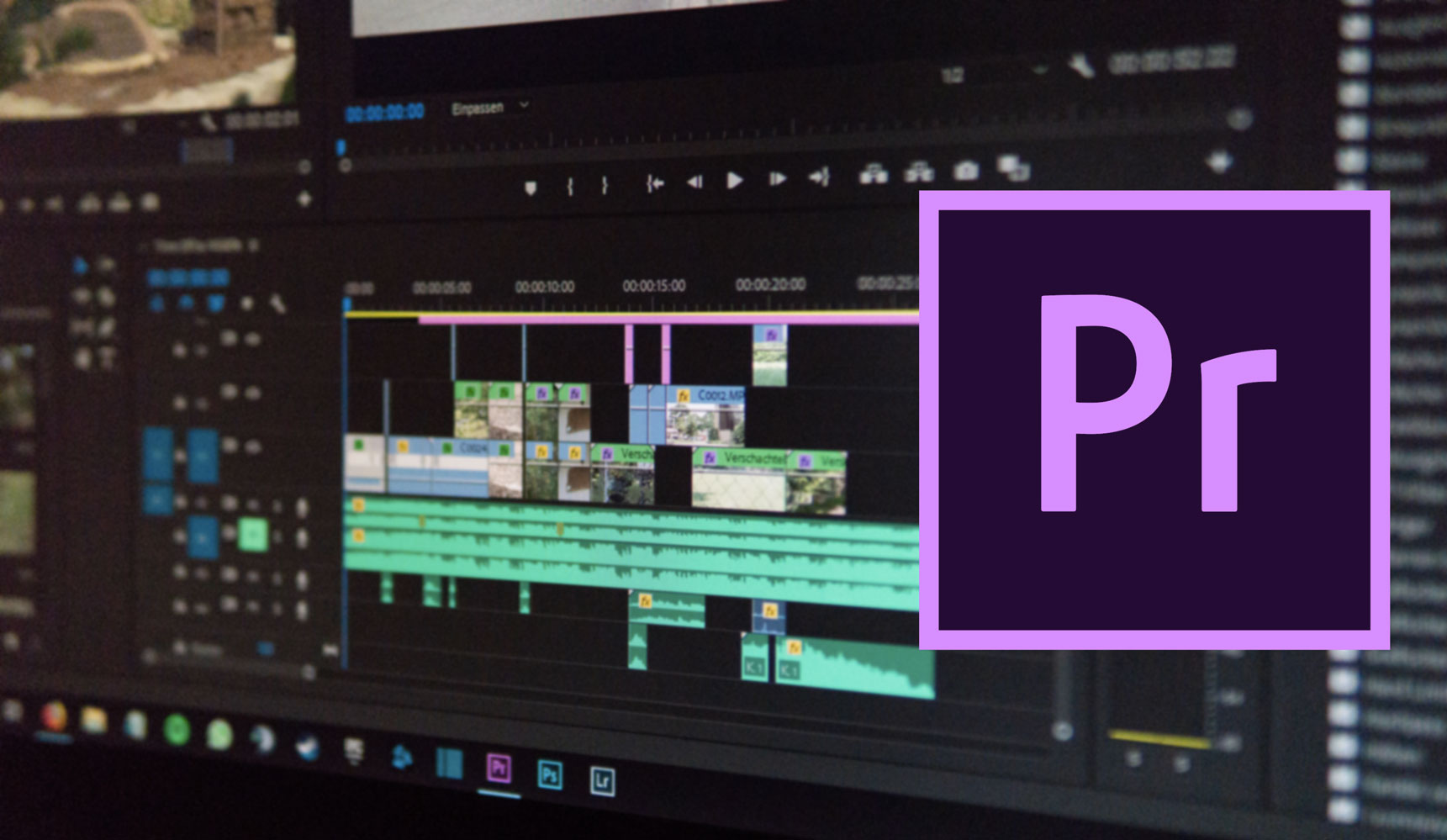Enable Solo on the second audio track
The width and height of the screenshot is (1447, 840).
[254, 536]
